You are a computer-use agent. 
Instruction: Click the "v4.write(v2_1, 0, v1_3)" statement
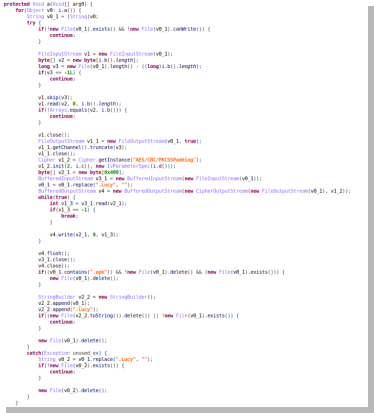tap(84, 234)
